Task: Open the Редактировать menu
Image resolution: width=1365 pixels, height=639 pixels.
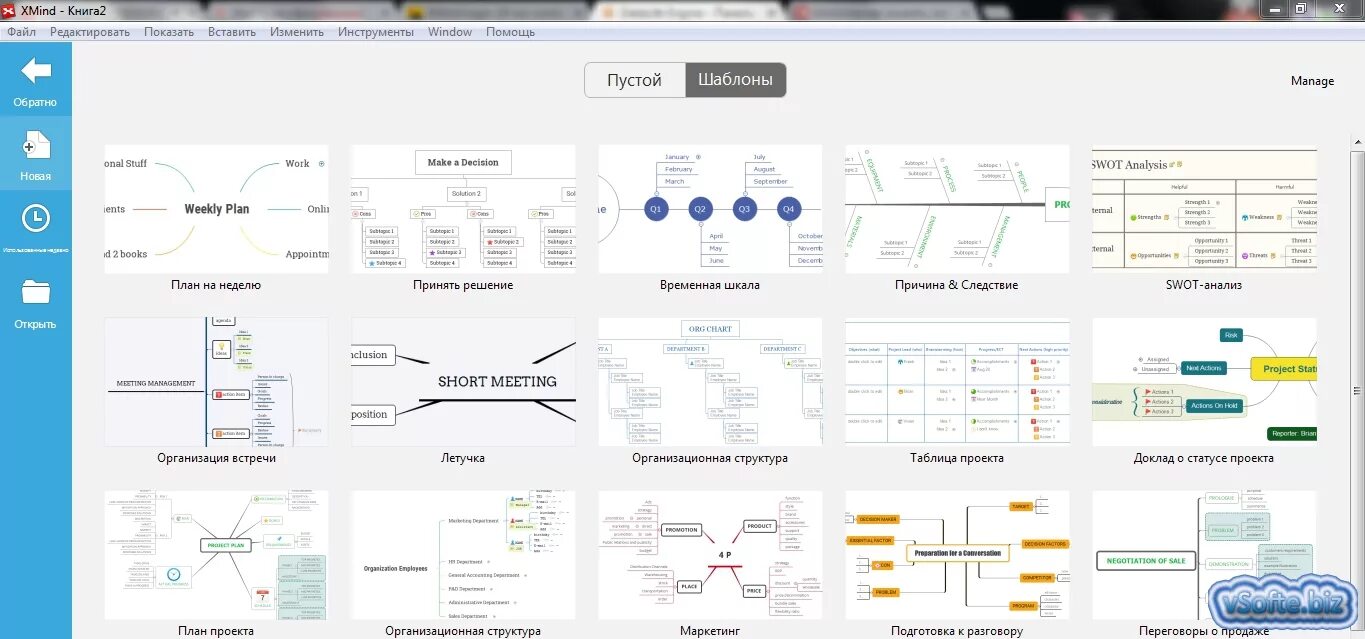Action: [x=90, y=32]
